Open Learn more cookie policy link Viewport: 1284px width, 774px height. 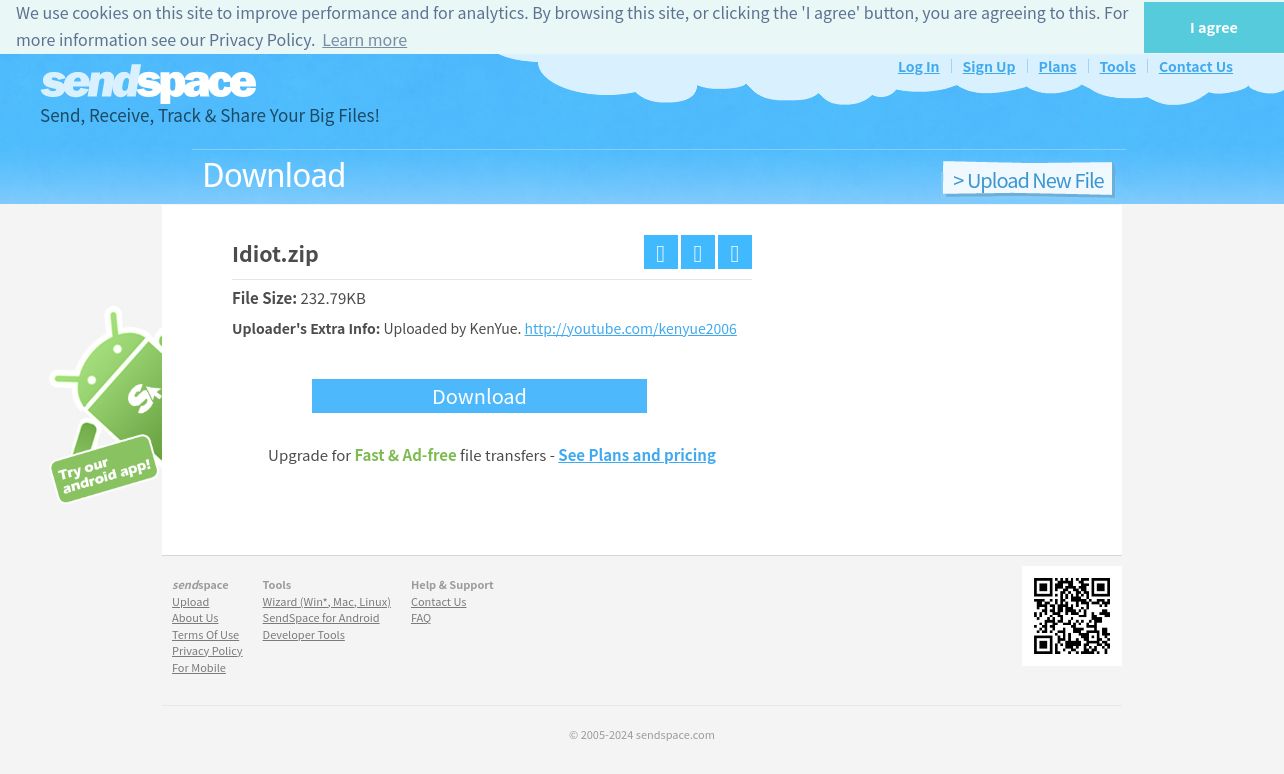(x=364, y=40)
